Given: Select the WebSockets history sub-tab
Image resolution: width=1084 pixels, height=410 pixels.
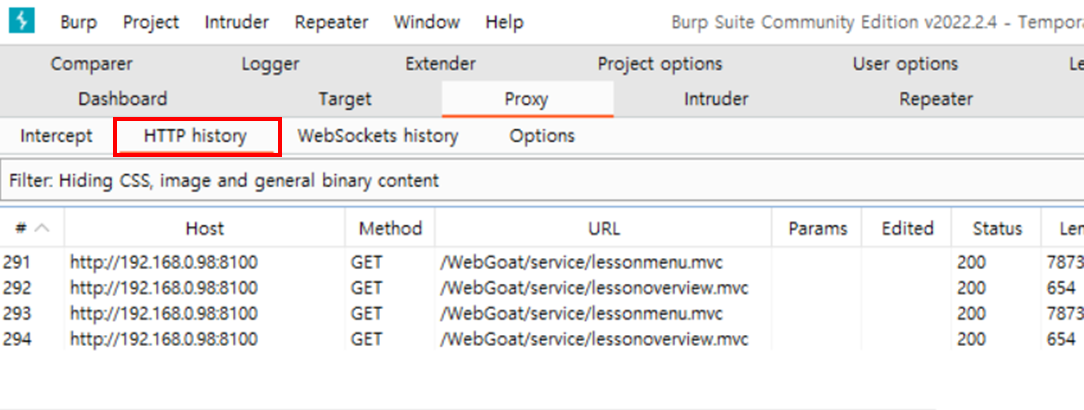Looking at the screenshot, I should (x=378, y=136).
